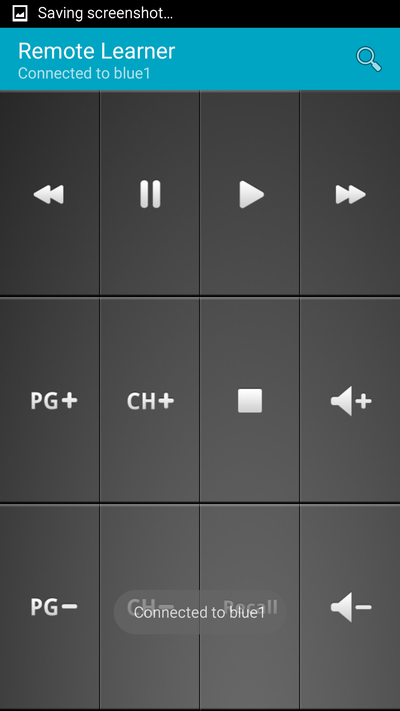The width and height of the screenshot is (400, 711).
Task: Click the Remote Learner app title
Action: 97,51
